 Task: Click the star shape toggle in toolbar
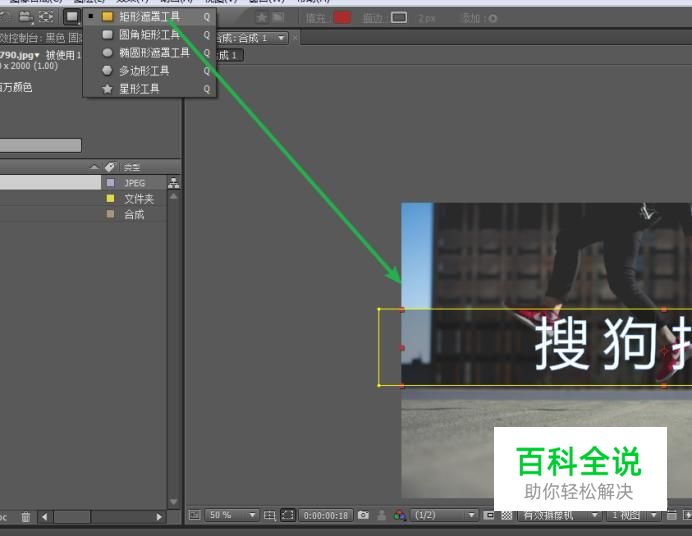point(261,18)
